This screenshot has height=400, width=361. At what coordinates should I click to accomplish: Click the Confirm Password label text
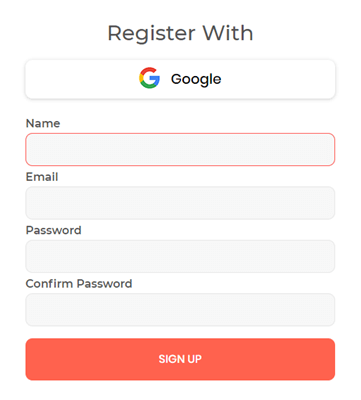tap(79, 283)
